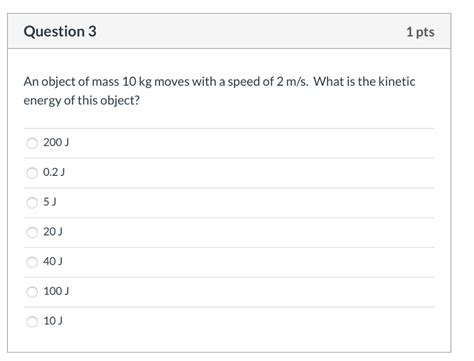Mark the 20 J radio button

coord(32,232)
